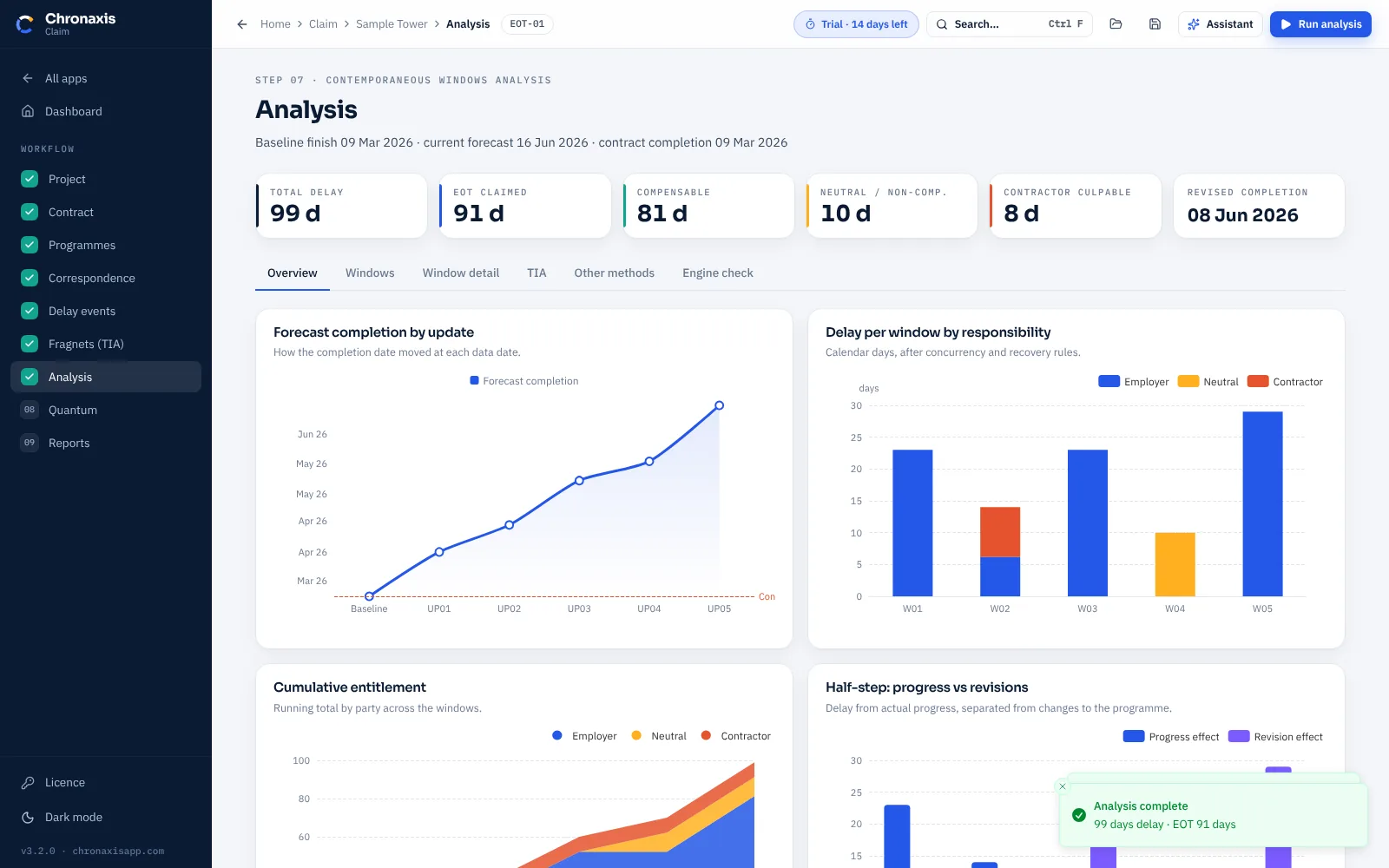
Task: Toggle the Forecast completion legend marker
Action: click(474, 380)
